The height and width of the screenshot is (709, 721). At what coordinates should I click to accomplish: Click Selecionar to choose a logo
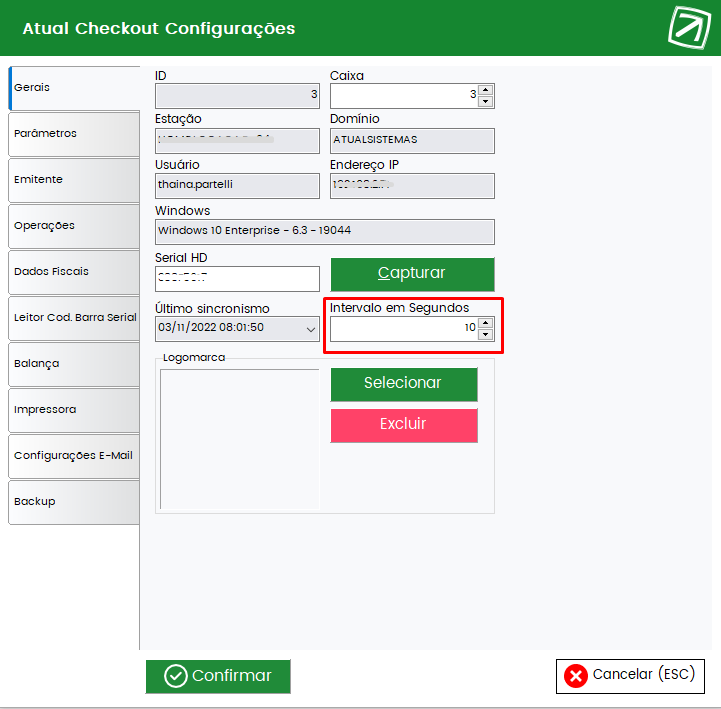(404, 384)
